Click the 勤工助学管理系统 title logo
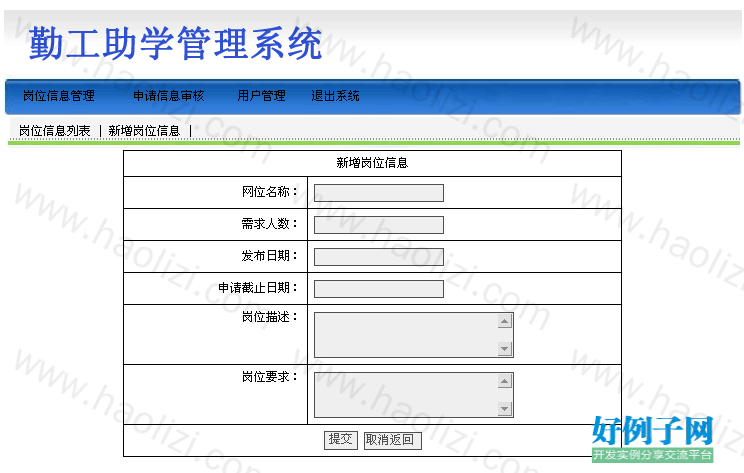 point(176,44)
